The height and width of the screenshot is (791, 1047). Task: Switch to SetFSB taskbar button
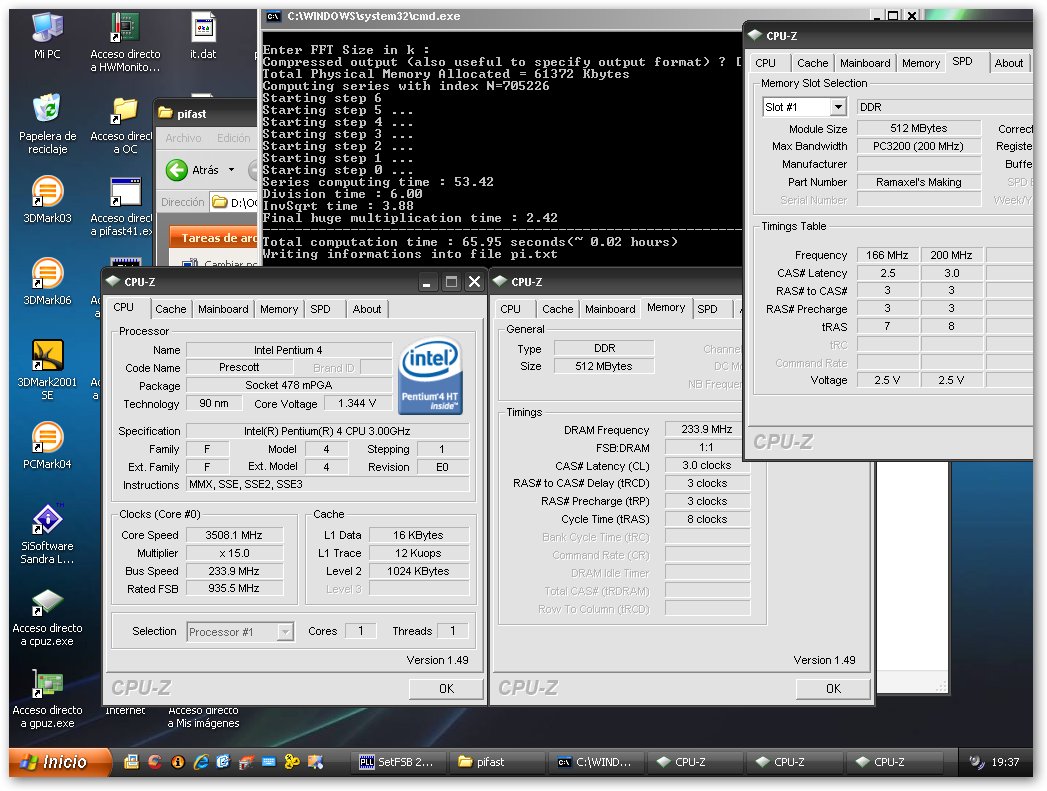tap(397, 762)
